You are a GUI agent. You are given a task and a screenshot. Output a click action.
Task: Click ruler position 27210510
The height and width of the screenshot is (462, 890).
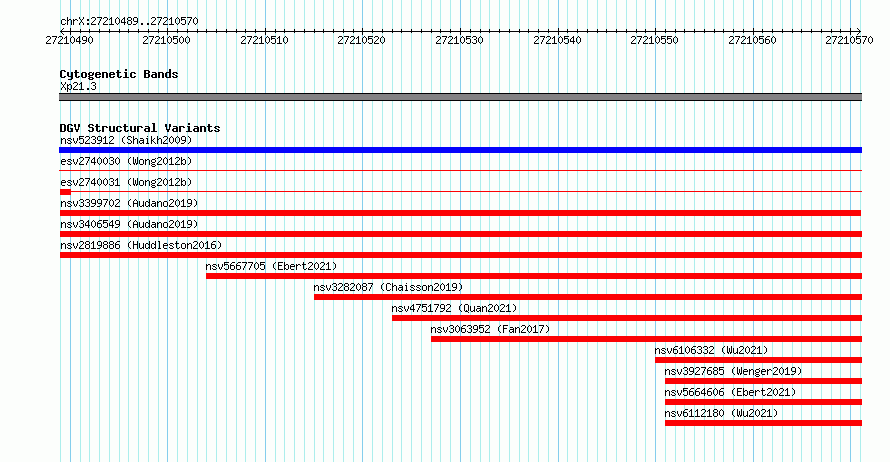tap(264, 40)
